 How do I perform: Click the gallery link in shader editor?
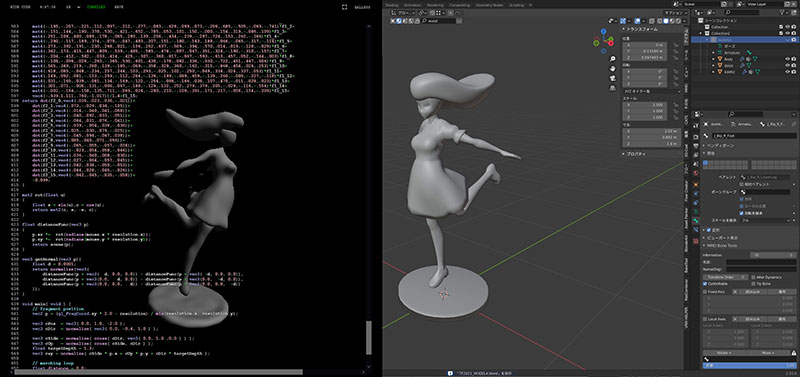coord(362,8)
